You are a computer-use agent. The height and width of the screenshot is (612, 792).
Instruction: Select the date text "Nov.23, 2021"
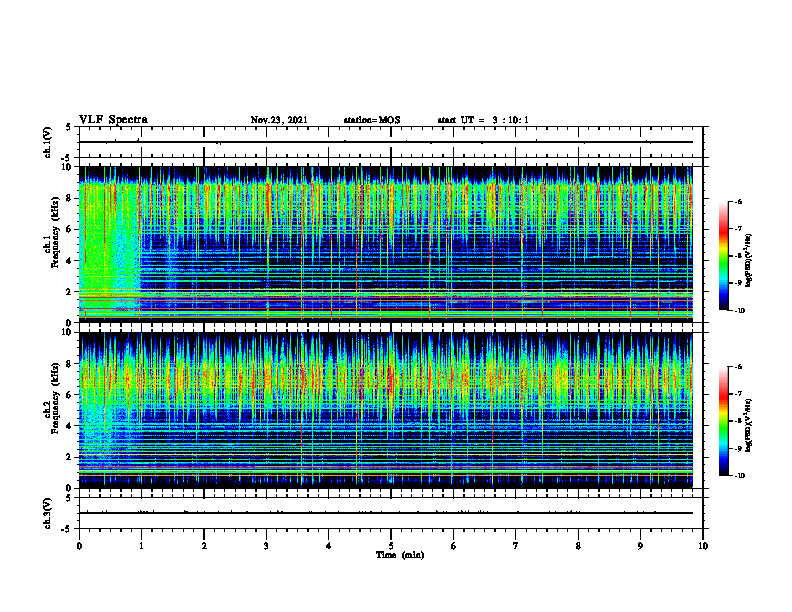(279, 120)
